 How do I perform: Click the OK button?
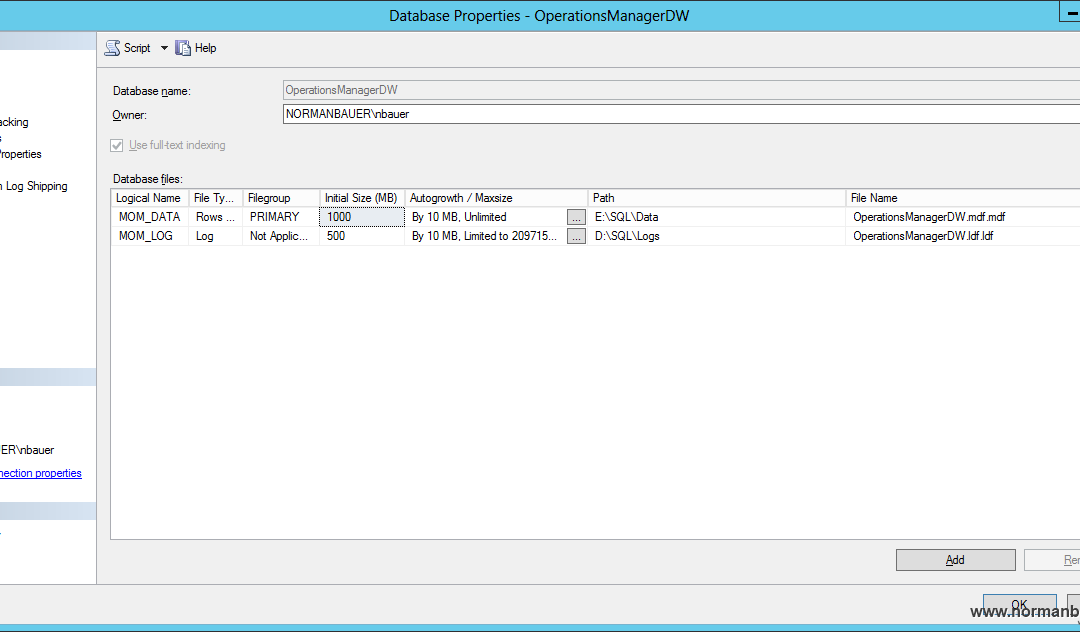point(1019,604)
